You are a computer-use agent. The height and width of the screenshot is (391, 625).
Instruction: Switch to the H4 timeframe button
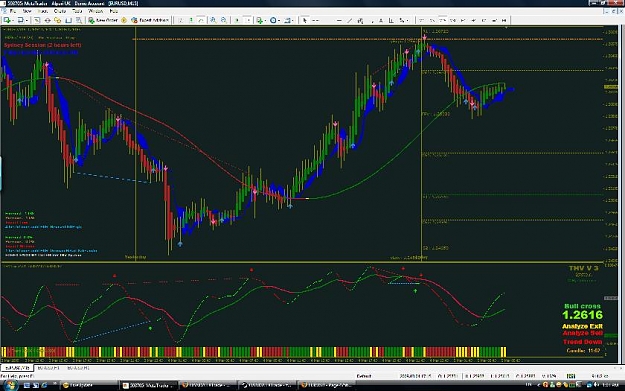coord(474,20)
